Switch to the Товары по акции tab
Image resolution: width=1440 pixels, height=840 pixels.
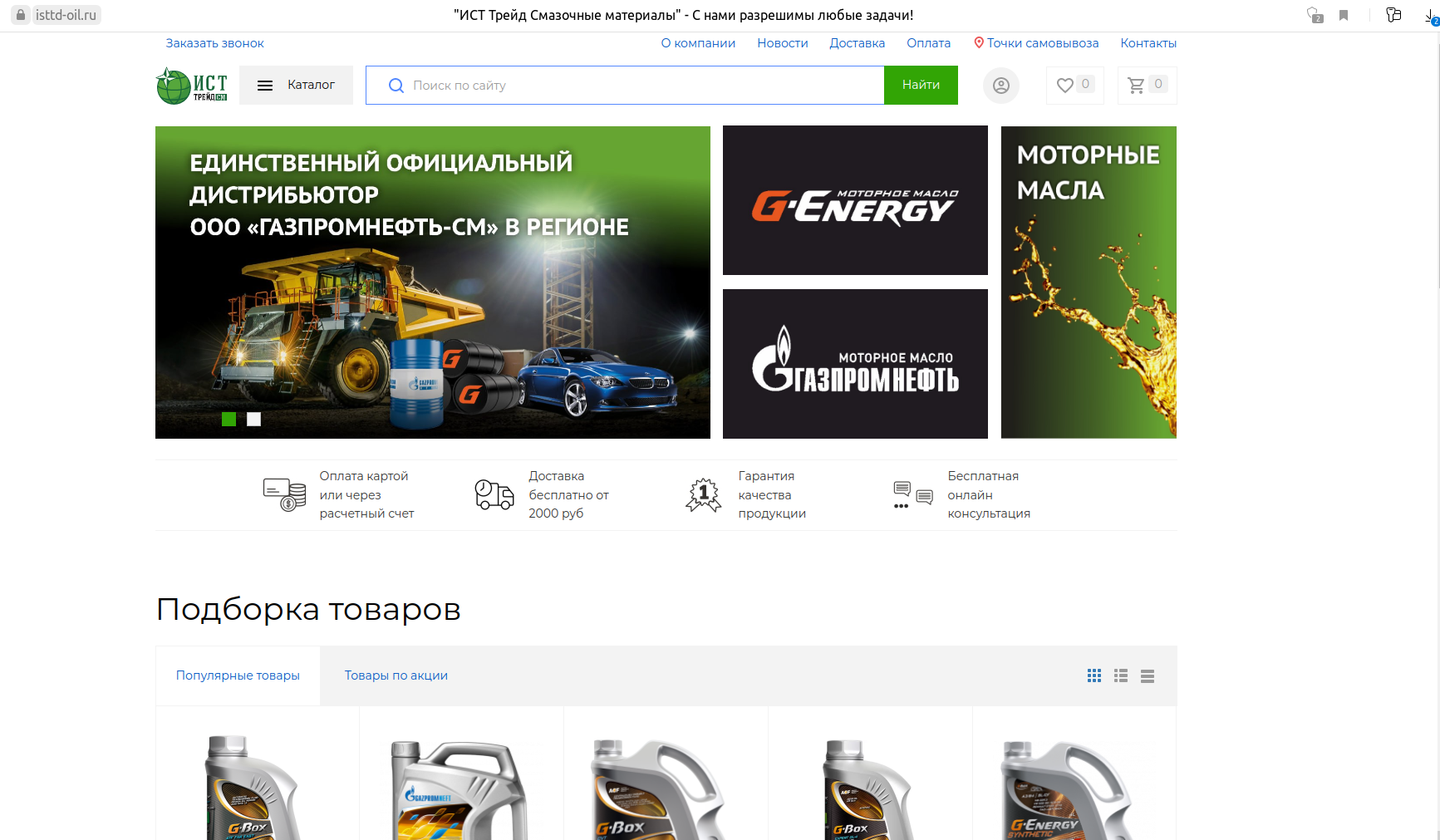(396, 675)
